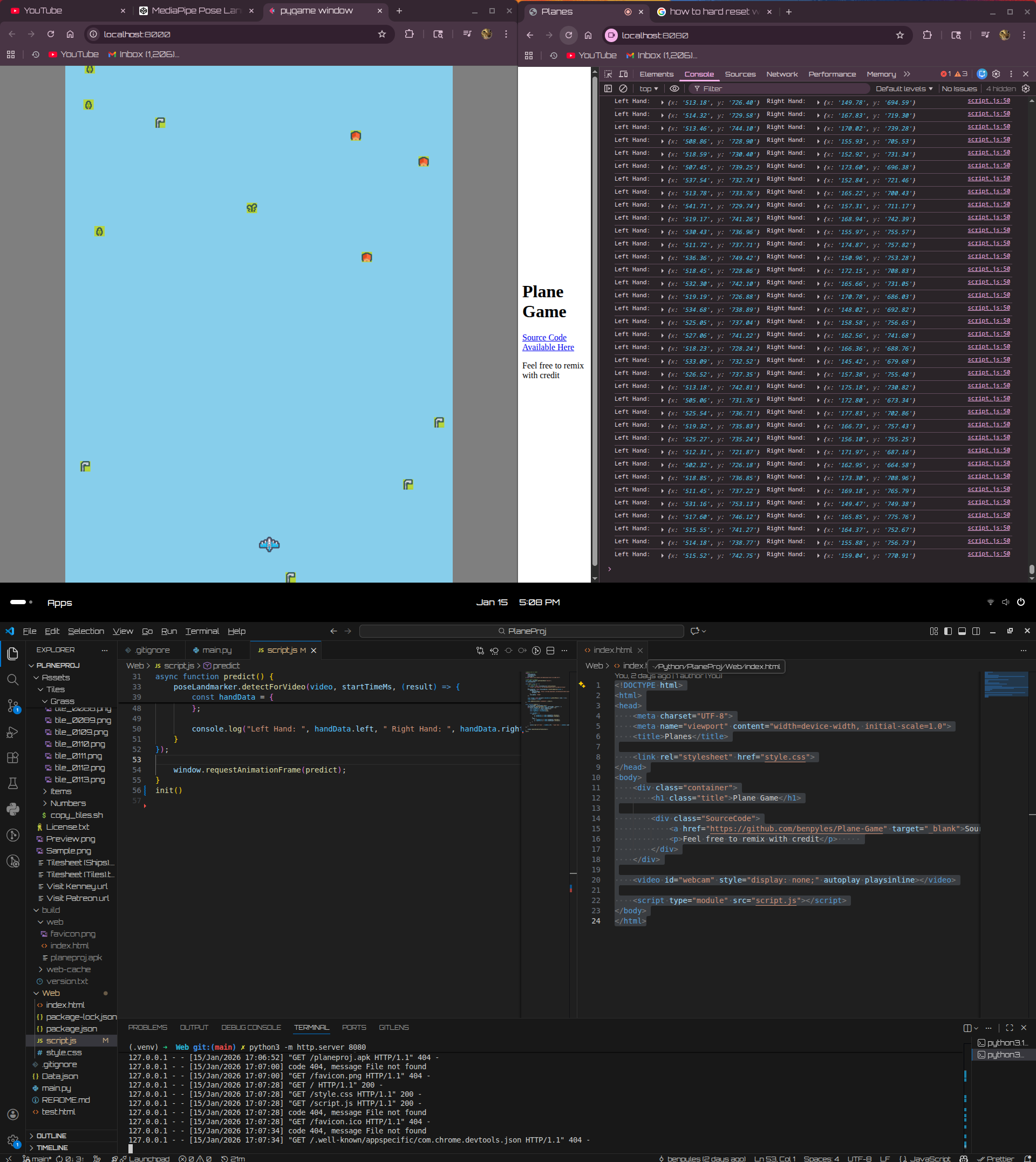
Task: Open the Source Control view in activity bar
Action: [x=12, y=706]
